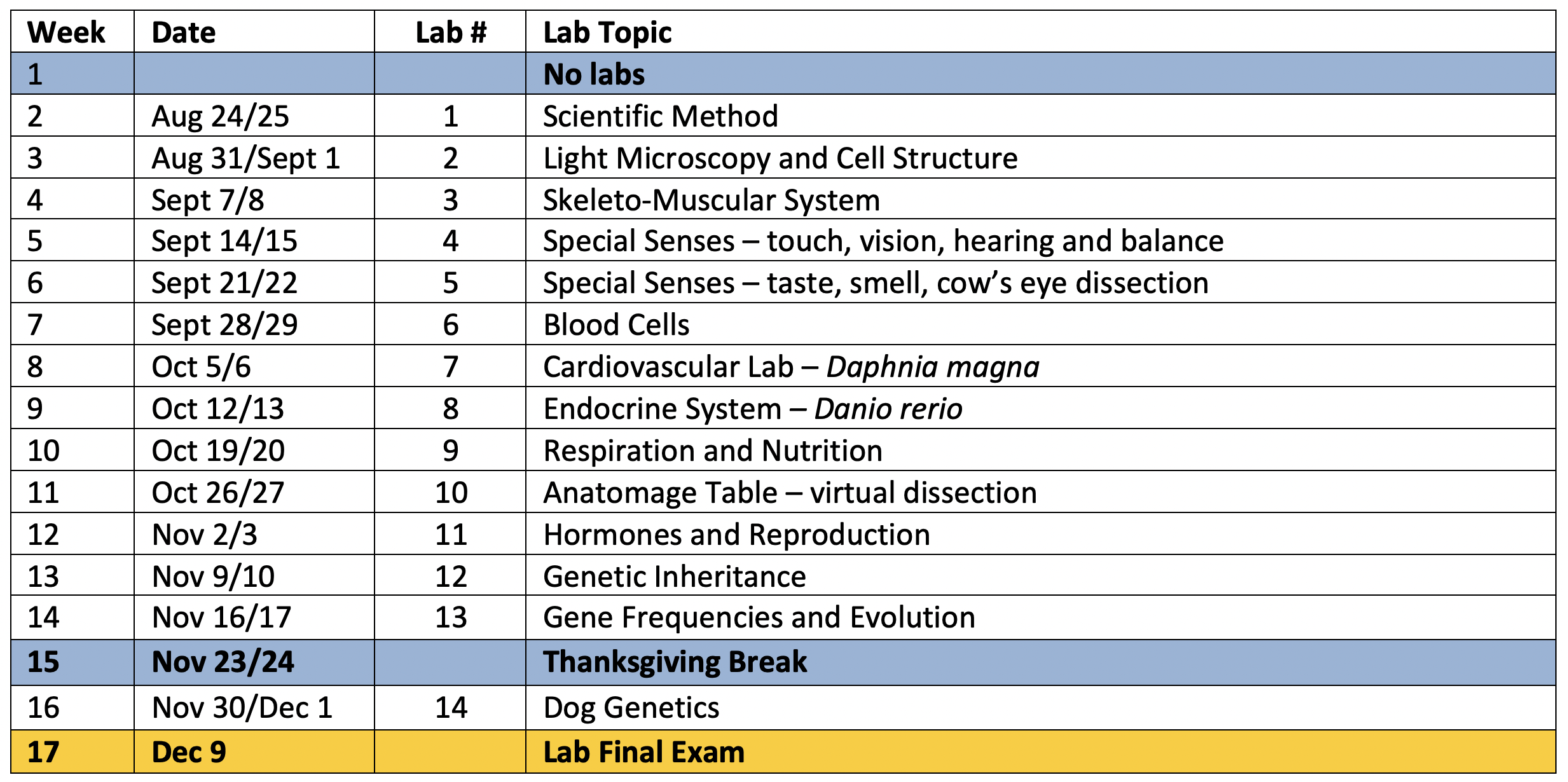Viewport: 1568px width, 782px height.
Task: Select the 'Daphnia magna' cardiovascular lab
Action: [x=1041, y=366]
